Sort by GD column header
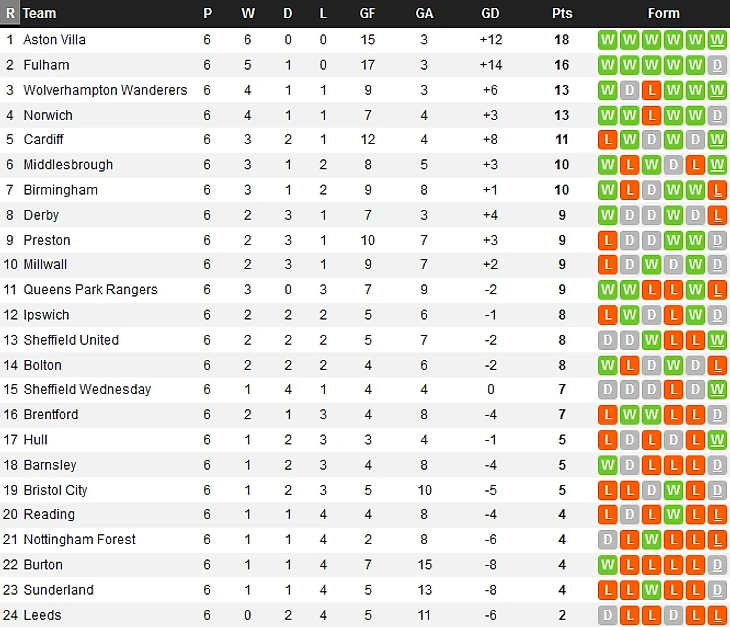Image resolution: width=730 pixels, height=627 pixels. (490, 13)
